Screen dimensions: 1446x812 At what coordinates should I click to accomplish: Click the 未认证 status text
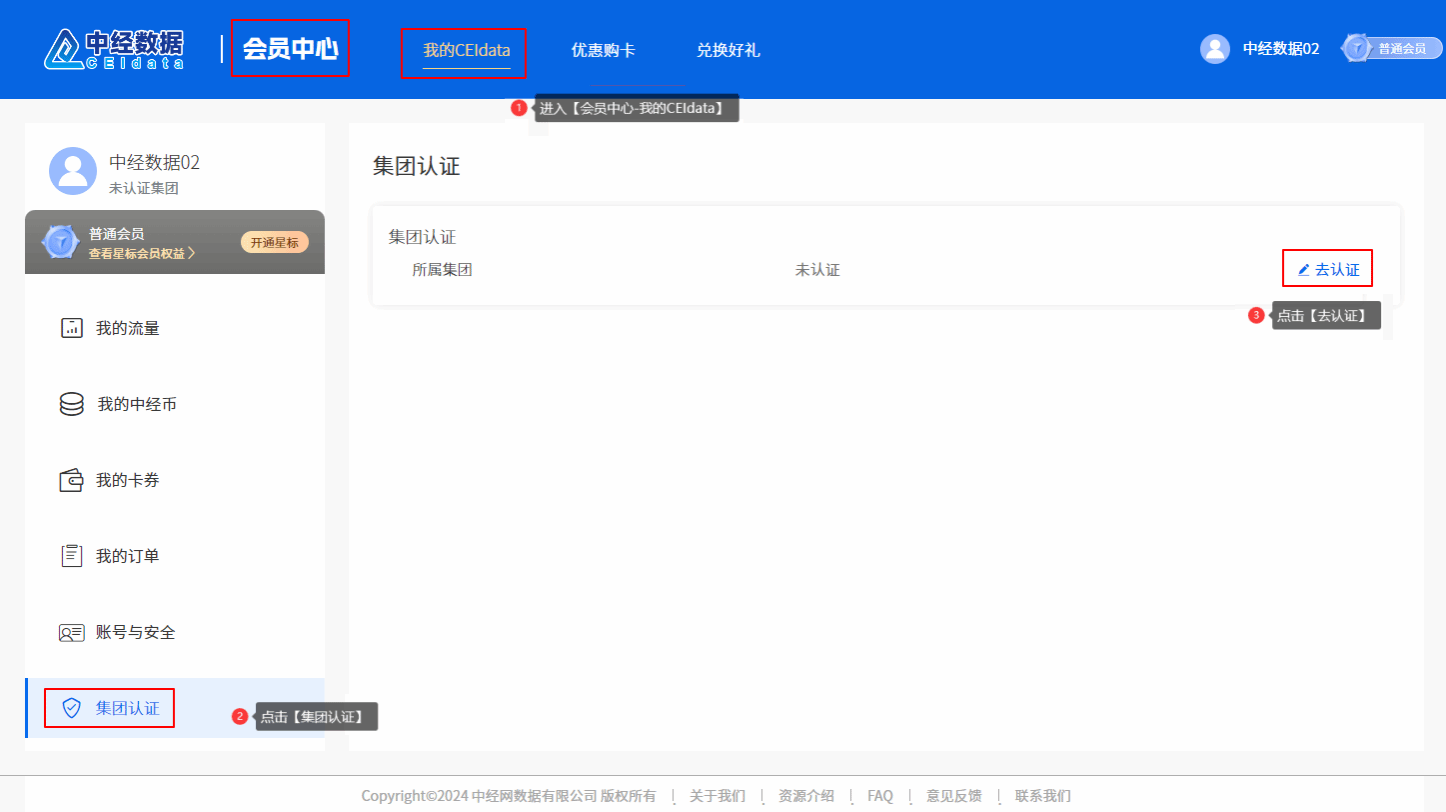point(817,269)
